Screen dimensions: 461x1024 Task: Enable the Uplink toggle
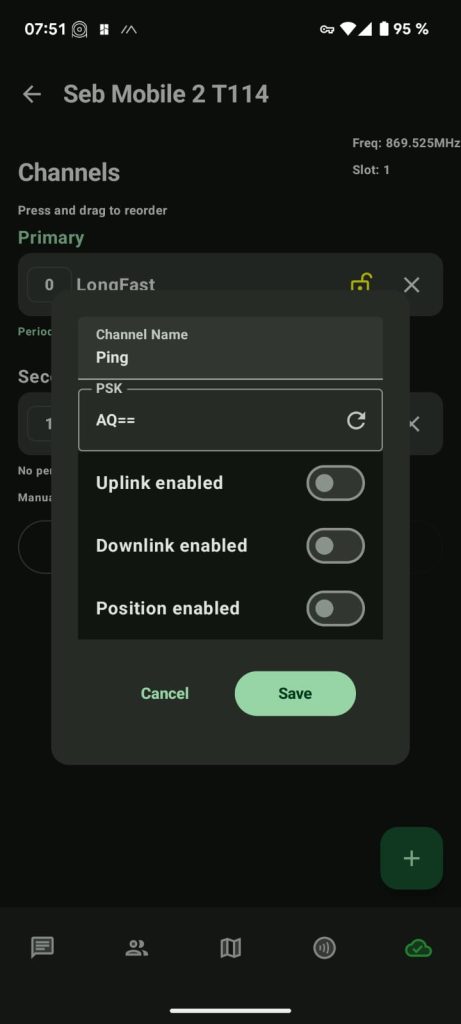tap(336, 483)
